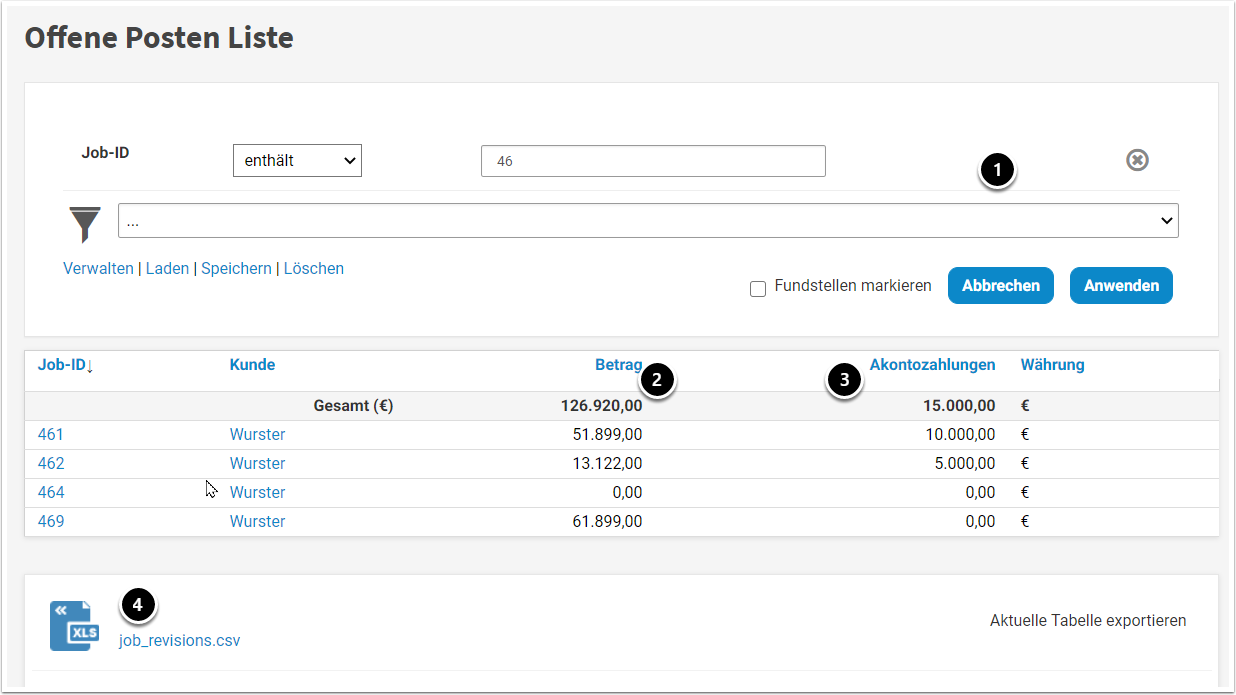Open the 'enthält' operator dropdown
This screenshot has height=695, width=1236.
click(x=297, y=160)
